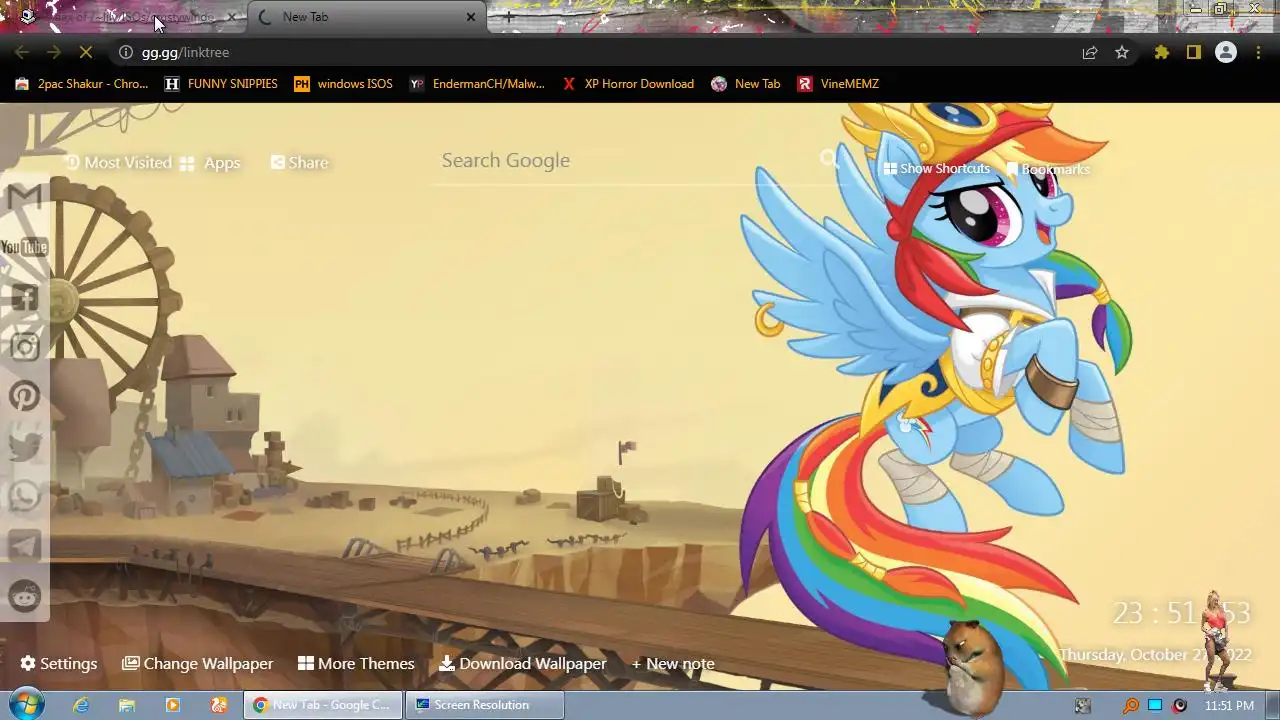1280x720 pixels.
Task: Click the 11:51 PM tray clock
Action: (1229, 705)
